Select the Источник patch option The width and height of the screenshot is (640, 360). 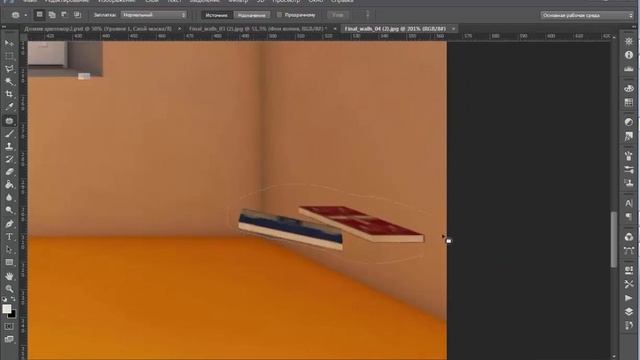click(216, 15)
